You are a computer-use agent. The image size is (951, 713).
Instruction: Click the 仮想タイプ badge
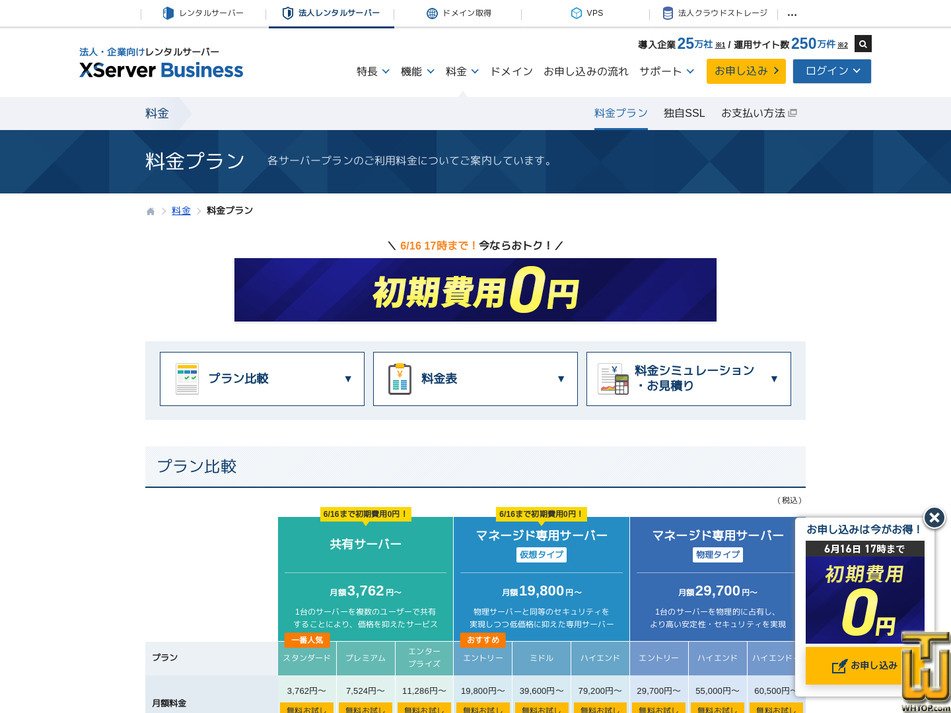click(x=542, y=555)
